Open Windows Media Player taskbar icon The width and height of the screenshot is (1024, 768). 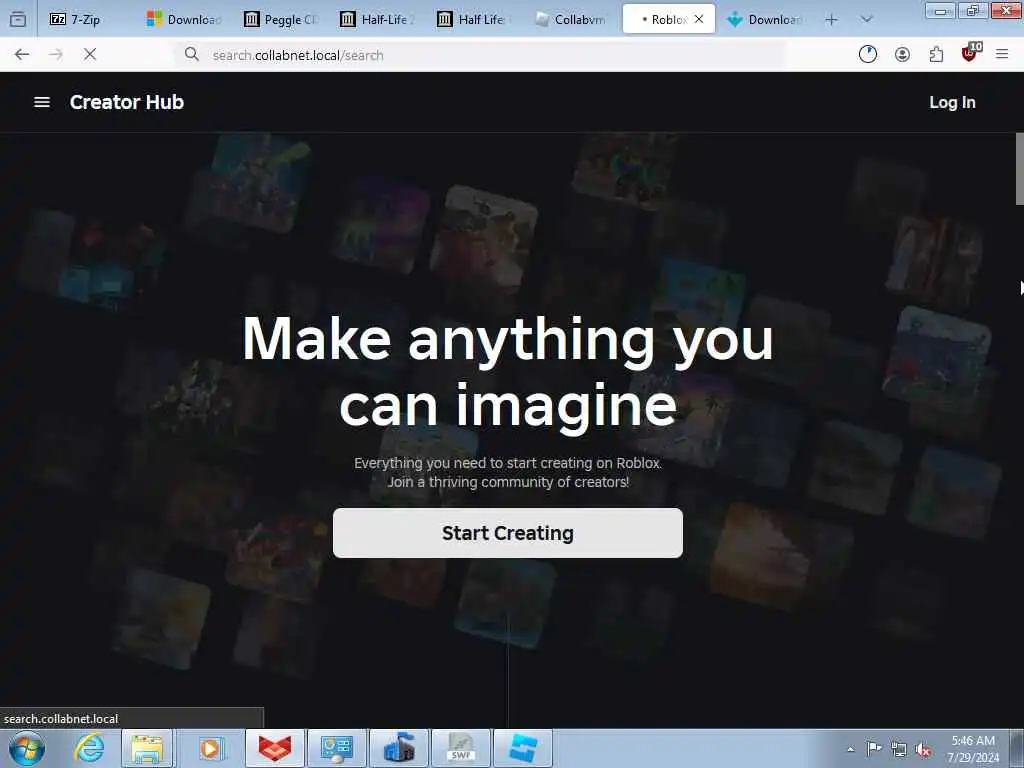point(210,748)
